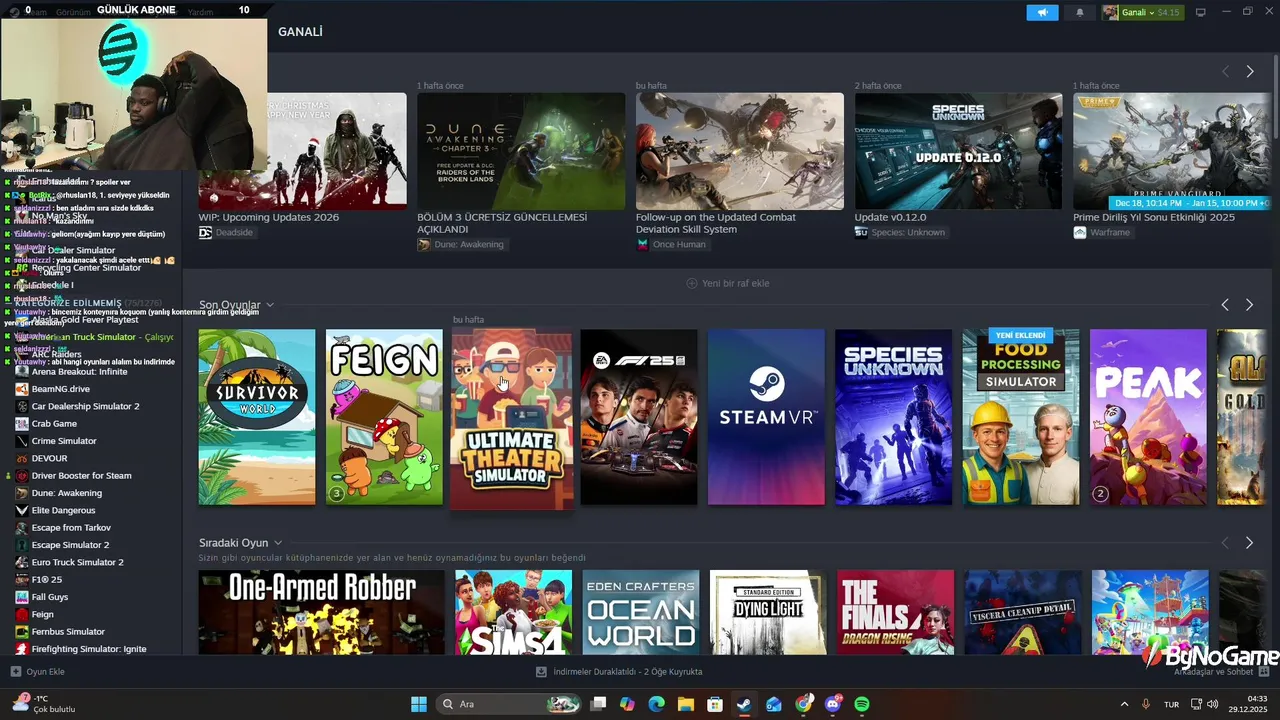Select Car Dealership Simulator 2 in sidebar

click(x=85, y=406)
